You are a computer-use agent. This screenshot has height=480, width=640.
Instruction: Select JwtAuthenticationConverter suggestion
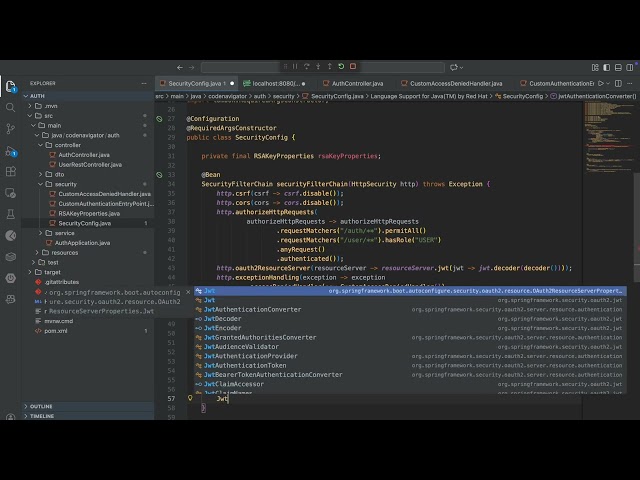(x=410, y=309)
